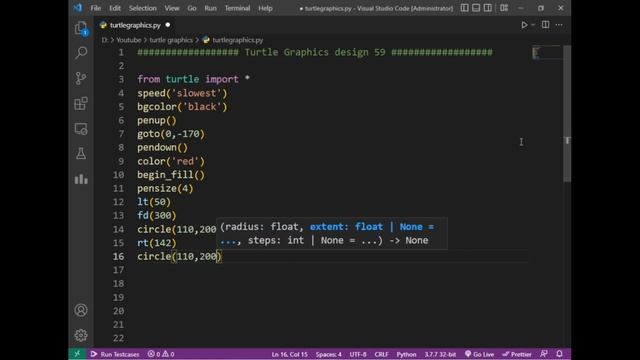The image size is (640, 360).
Task: Click the fd(300) code line
Action: click(x=157, y=216)
